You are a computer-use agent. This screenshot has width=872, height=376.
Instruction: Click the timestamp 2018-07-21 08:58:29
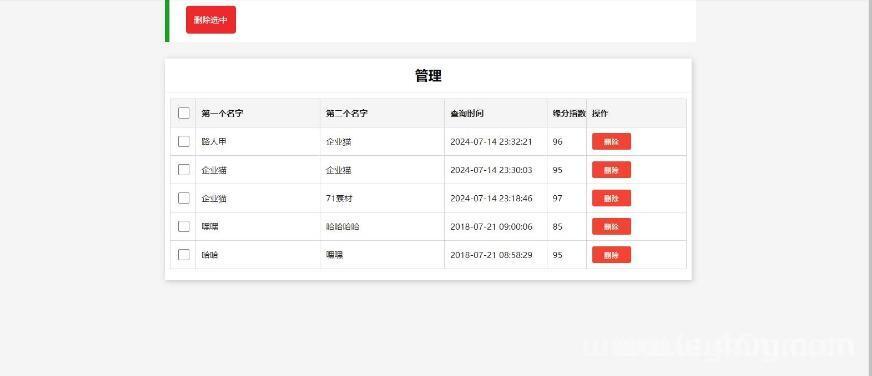coord(491,255)
